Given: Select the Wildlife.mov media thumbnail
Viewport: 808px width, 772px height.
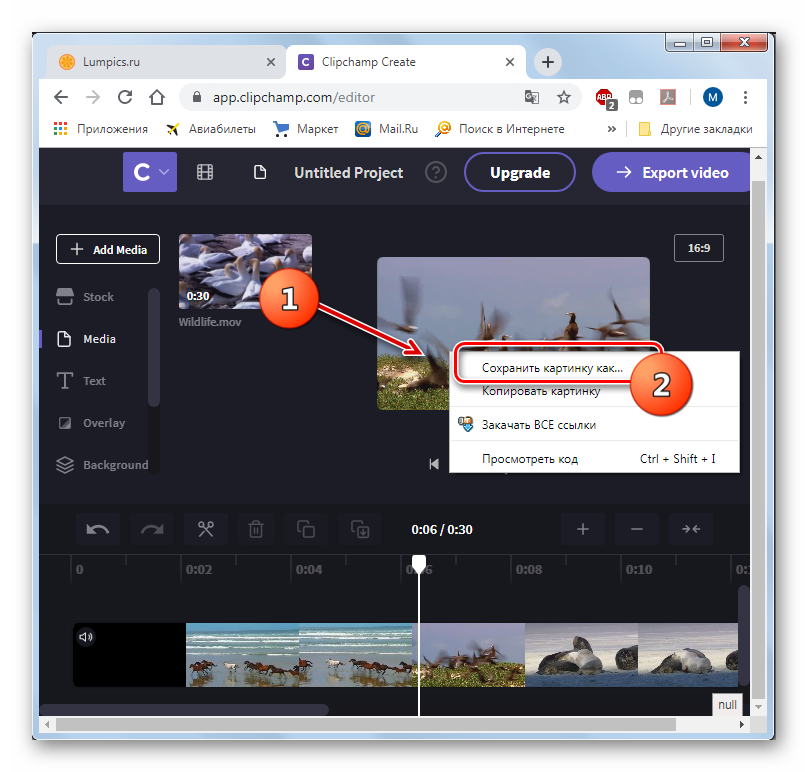Looking at the screenshot, I should coord(245,271).
